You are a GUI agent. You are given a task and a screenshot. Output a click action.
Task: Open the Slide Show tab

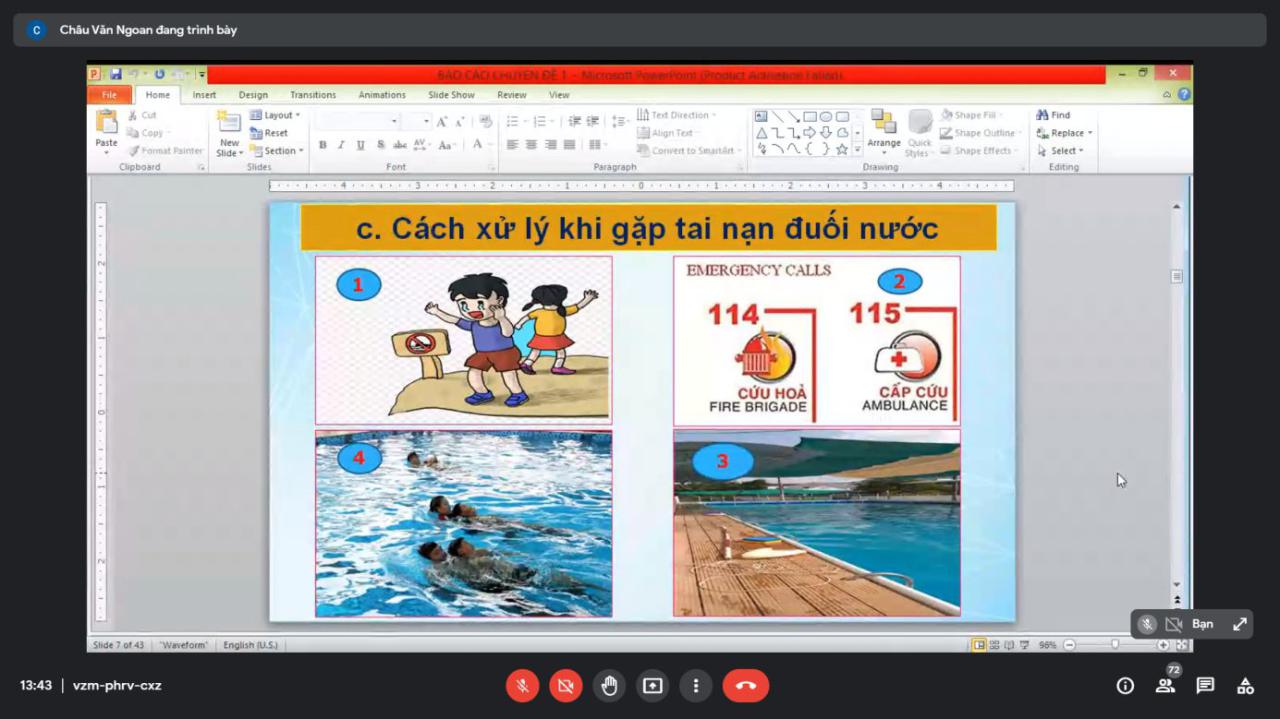451,94
